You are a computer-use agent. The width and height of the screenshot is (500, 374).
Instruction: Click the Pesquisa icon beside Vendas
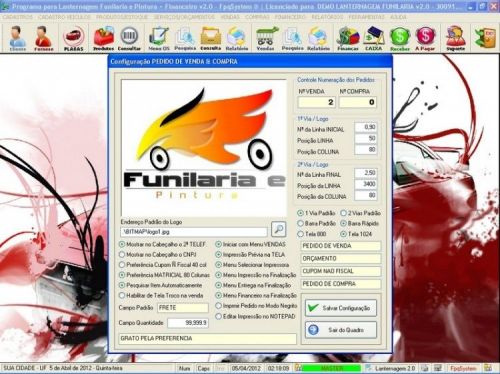tap(292, 38)
